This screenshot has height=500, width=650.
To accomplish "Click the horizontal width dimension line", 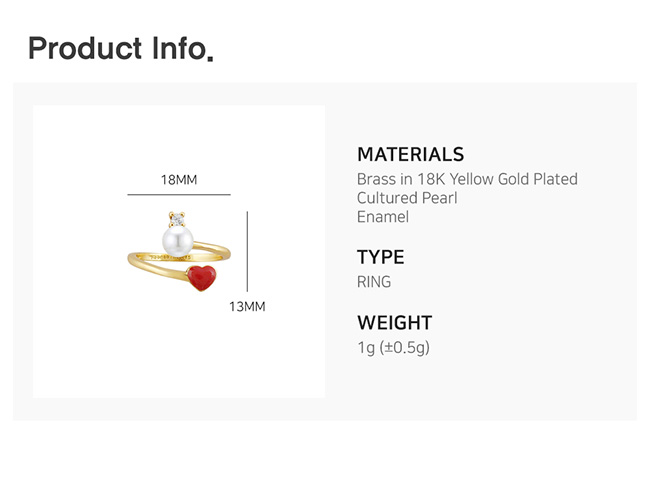I will click(x=179, y=194).
